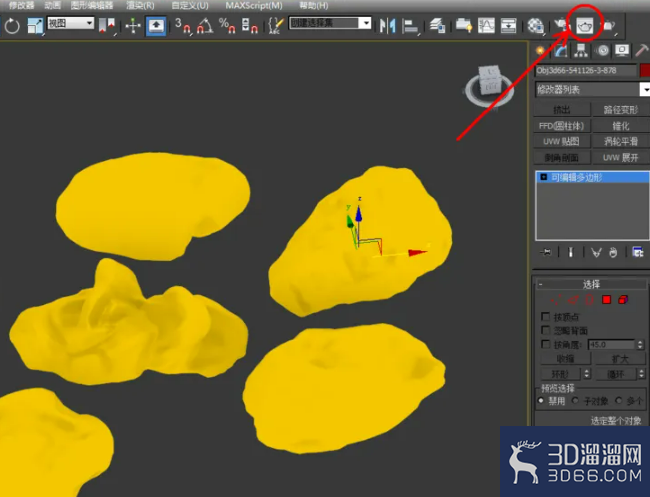Click the Align tool icon

pyautogui.click(x=411, y=26)
